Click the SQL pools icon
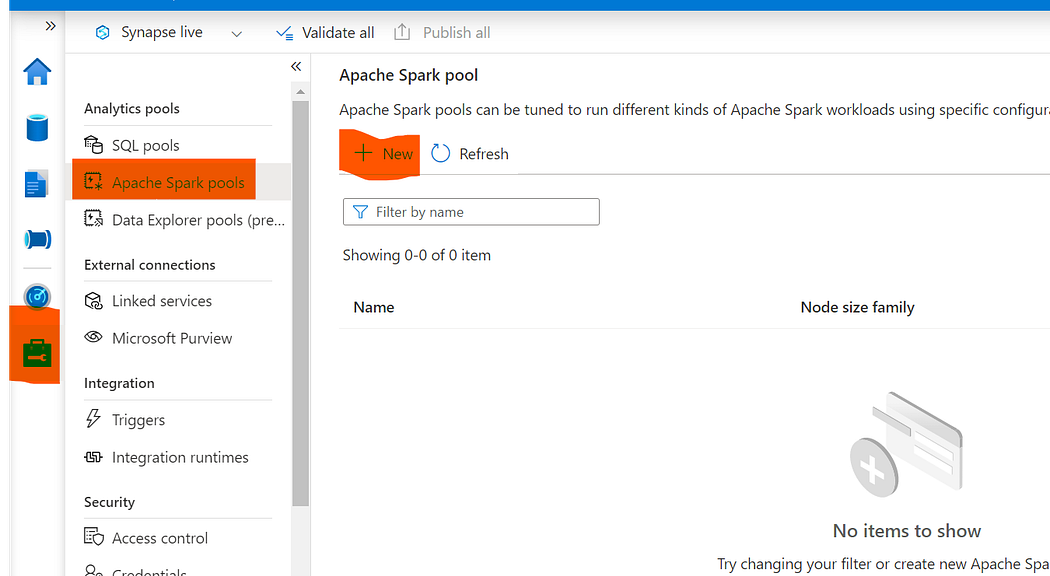 [93, 145]
